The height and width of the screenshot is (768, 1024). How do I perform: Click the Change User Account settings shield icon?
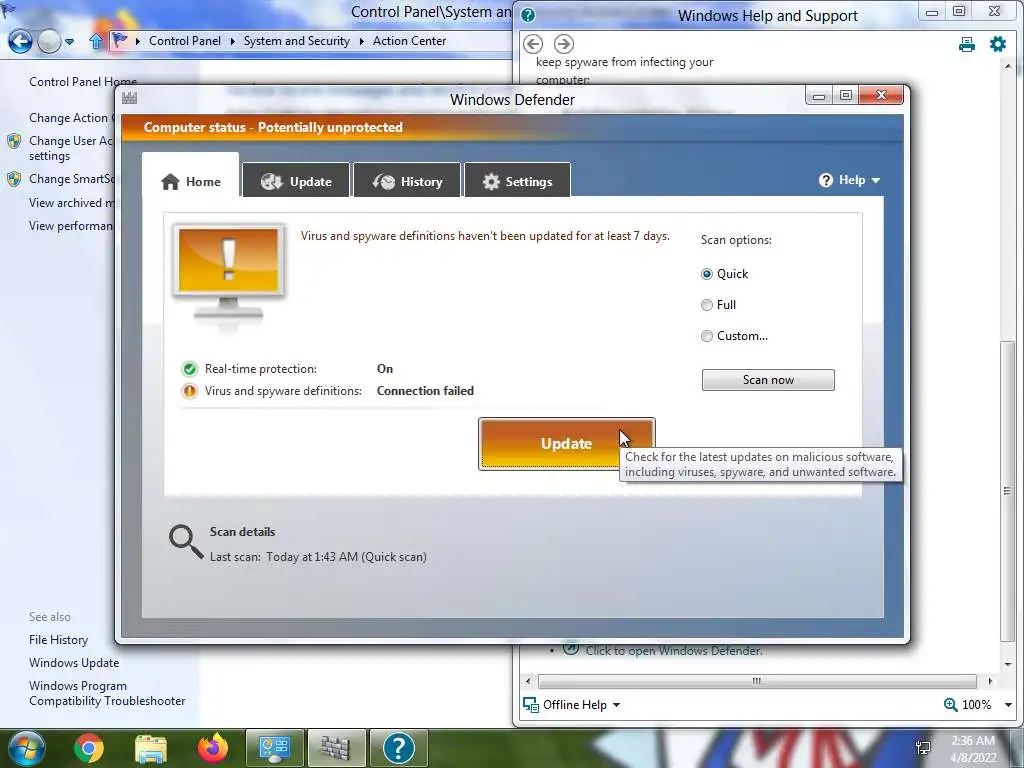[14, 141]
